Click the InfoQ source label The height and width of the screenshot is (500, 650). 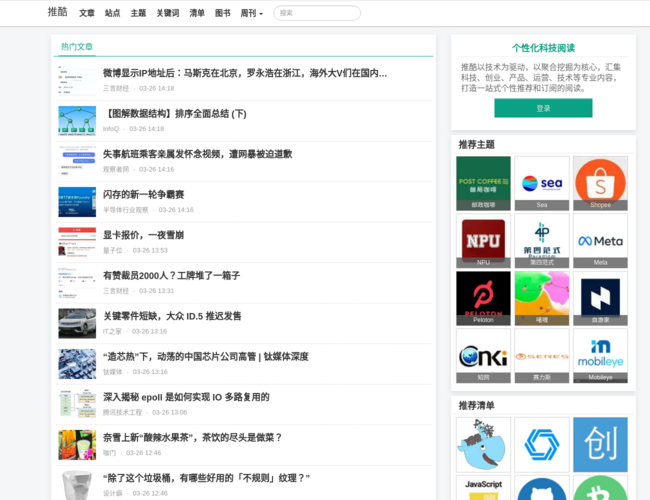tap(111, 129)
